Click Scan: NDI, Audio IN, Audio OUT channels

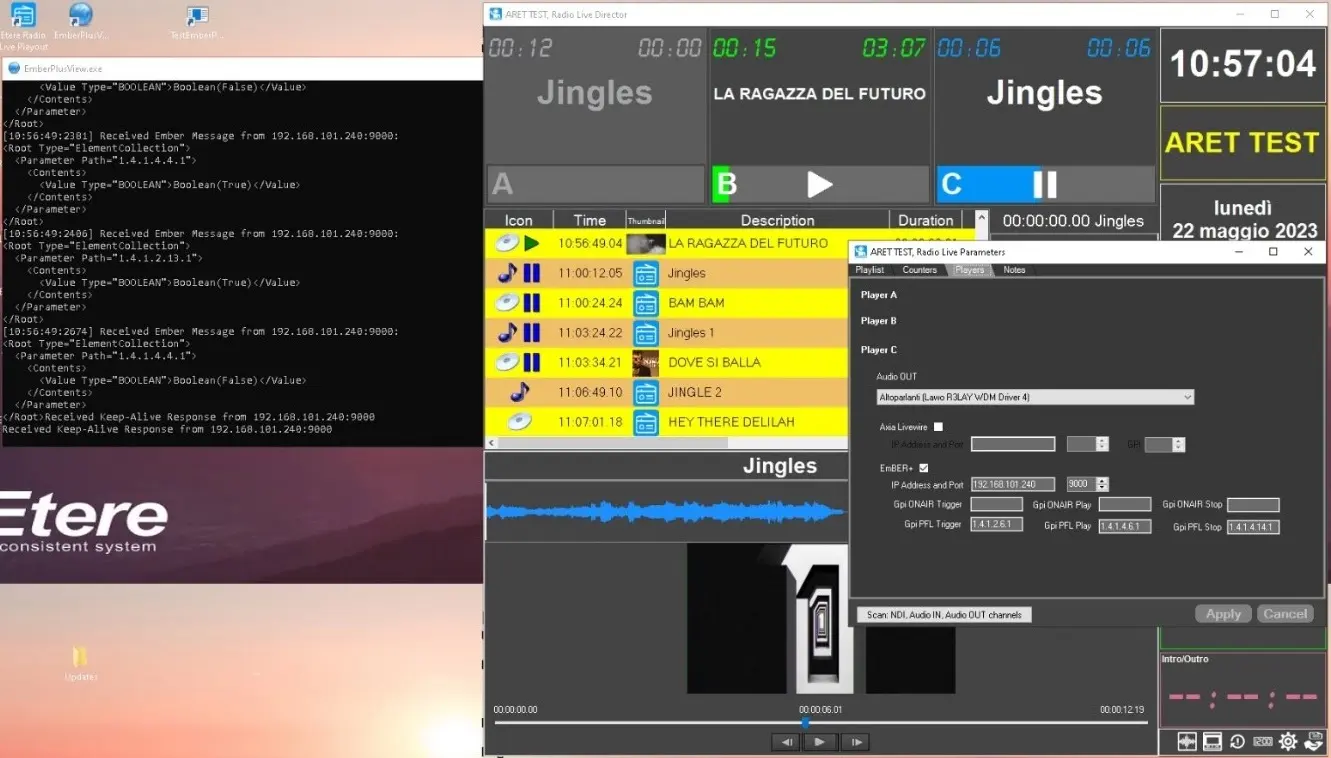[943, 615]
